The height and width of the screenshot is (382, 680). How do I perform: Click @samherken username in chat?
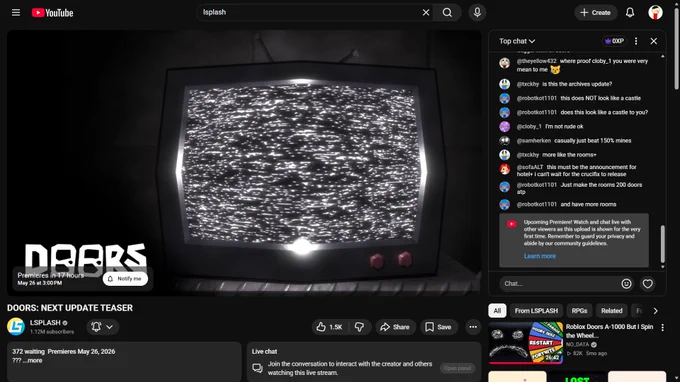pos(533,140)
